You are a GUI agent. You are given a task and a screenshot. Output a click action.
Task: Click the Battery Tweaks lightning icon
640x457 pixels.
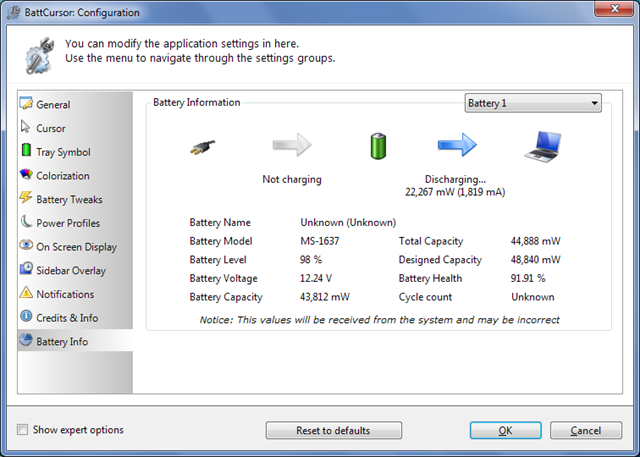(x=26, y=197)
